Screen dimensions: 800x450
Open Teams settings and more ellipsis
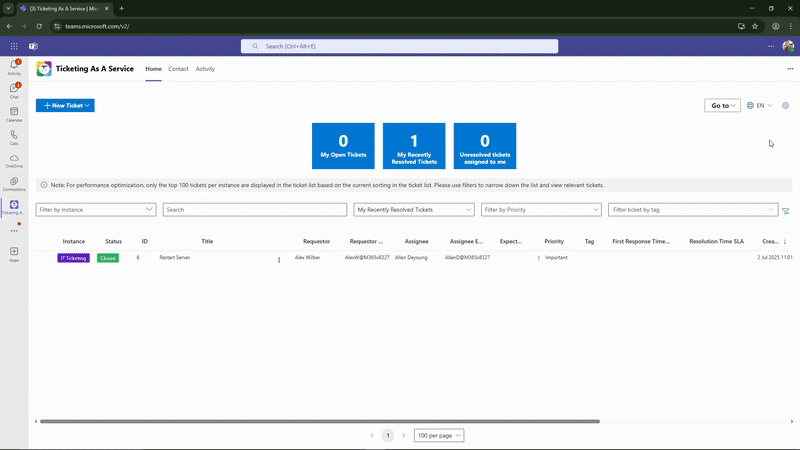coord(771,46)
